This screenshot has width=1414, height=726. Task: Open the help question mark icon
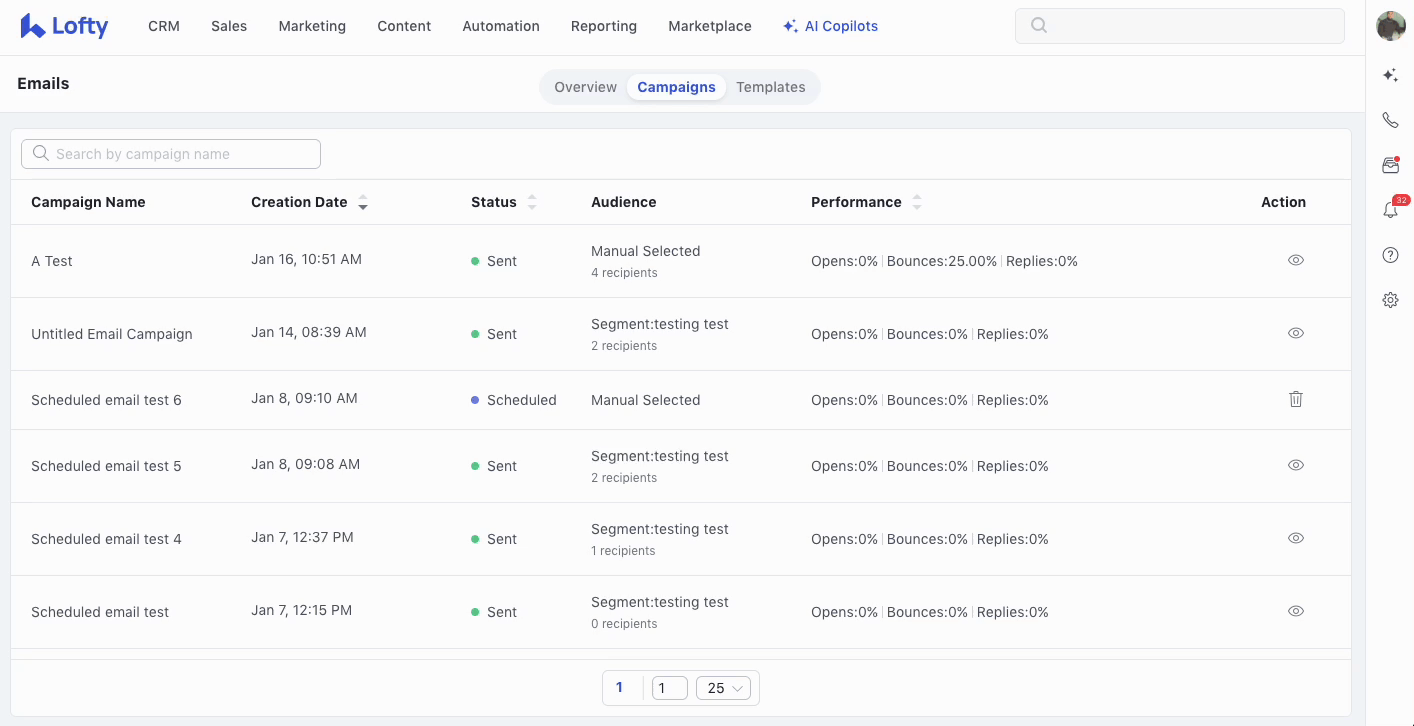point(1390,255)
